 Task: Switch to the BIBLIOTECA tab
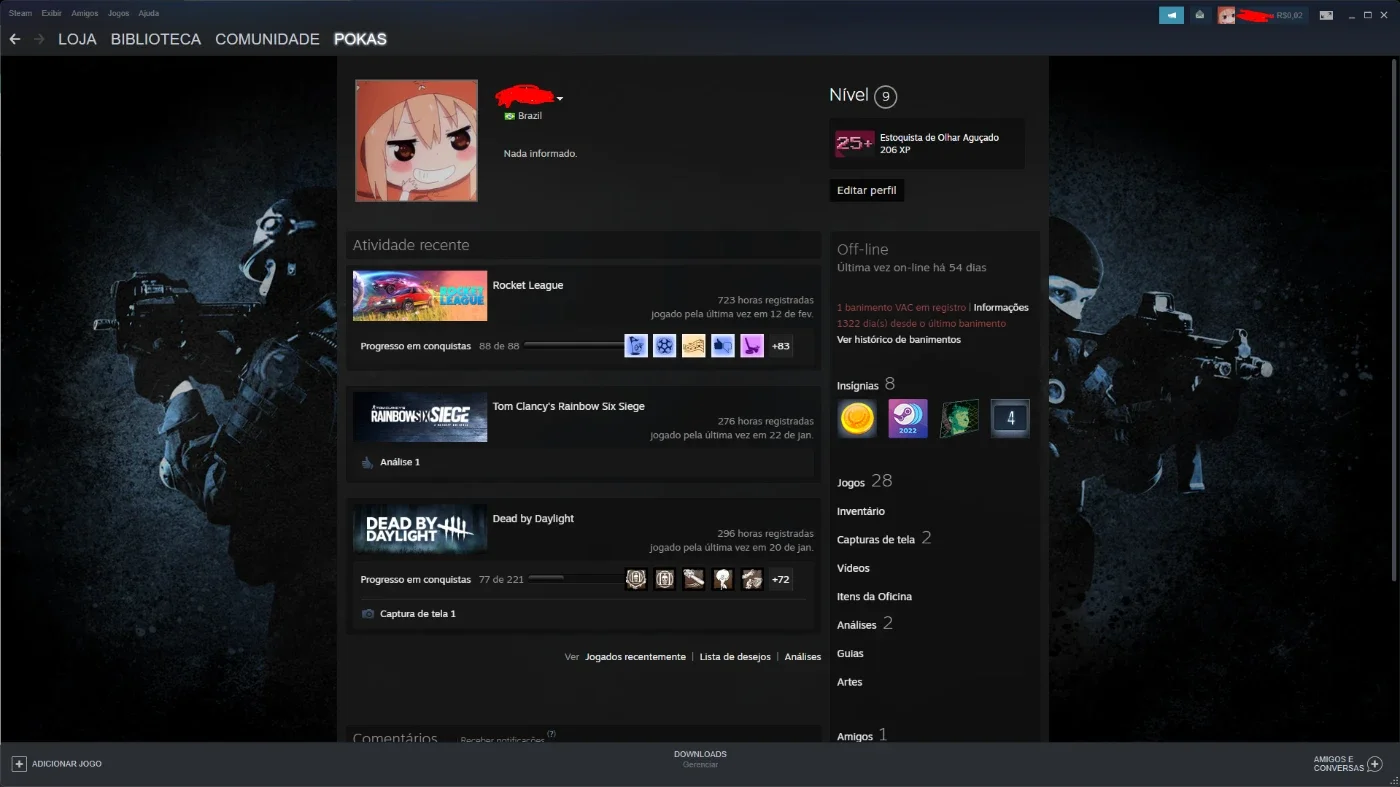[156, 39]
